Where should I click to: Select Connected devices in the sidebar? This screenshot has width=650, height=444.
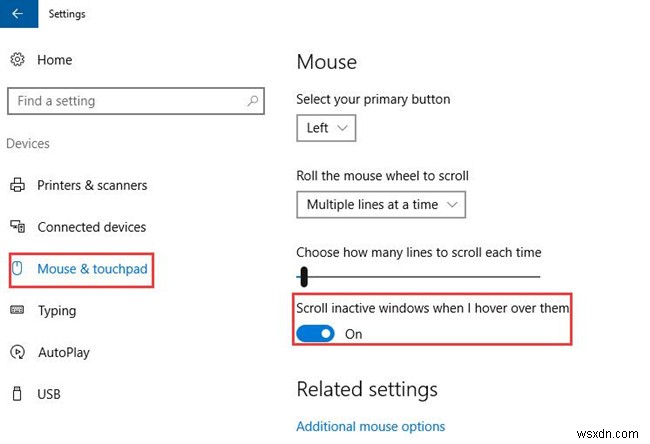91,227
